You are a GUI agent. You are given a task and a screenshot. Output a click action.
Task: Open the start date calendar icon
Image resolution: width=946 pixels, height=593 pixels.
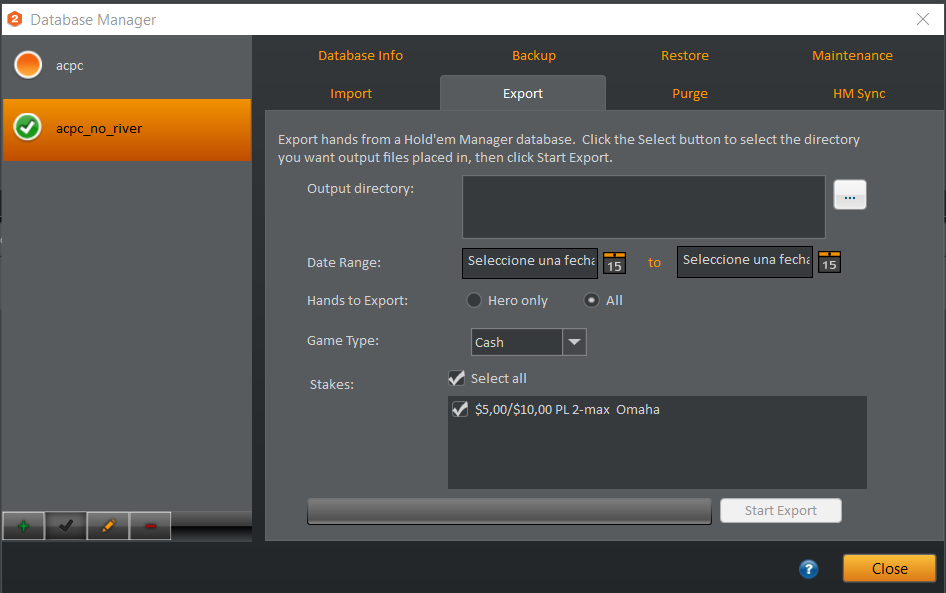[x=614, y=263]
